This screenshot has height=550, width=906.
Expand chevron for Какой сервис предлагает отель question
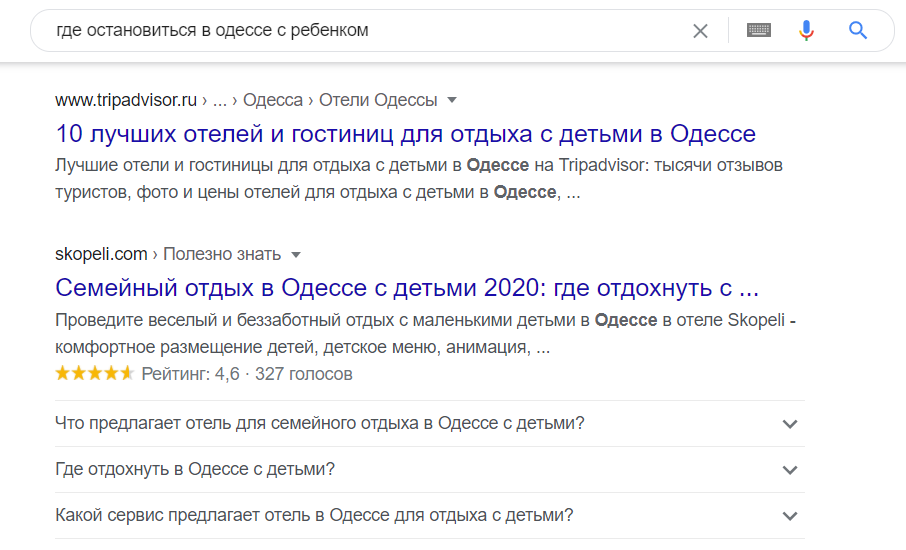(x=790, y=516)
